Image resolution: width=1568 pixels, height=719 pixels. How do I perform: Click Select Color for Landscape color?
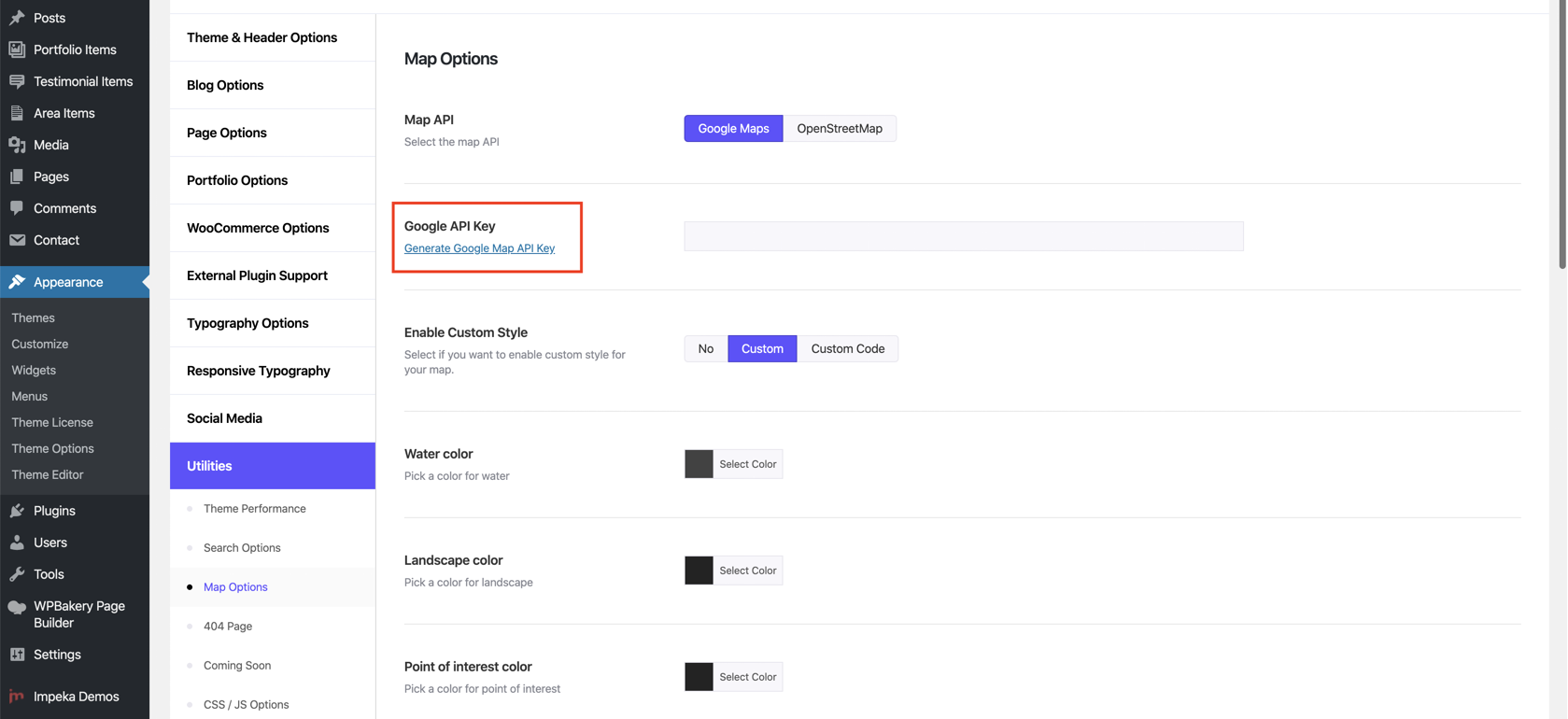(x=748, y=571)
